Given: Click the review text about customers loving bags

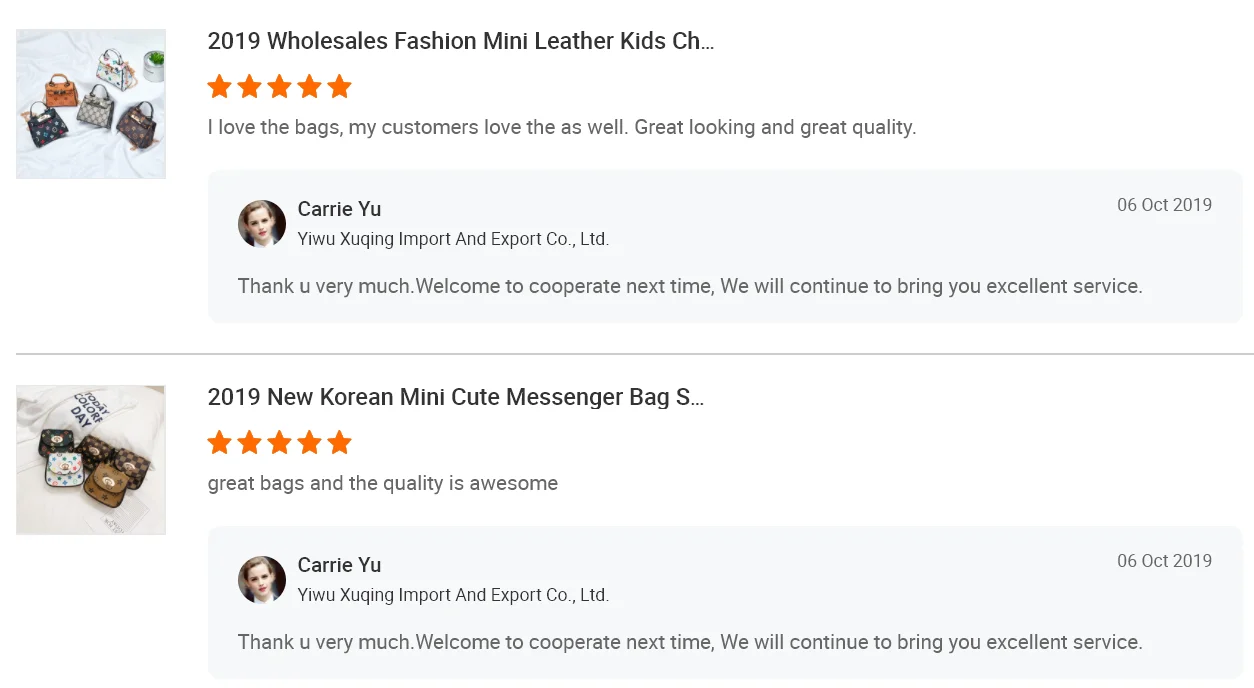Looking at the screenshot, I should [x=562, y=128].
